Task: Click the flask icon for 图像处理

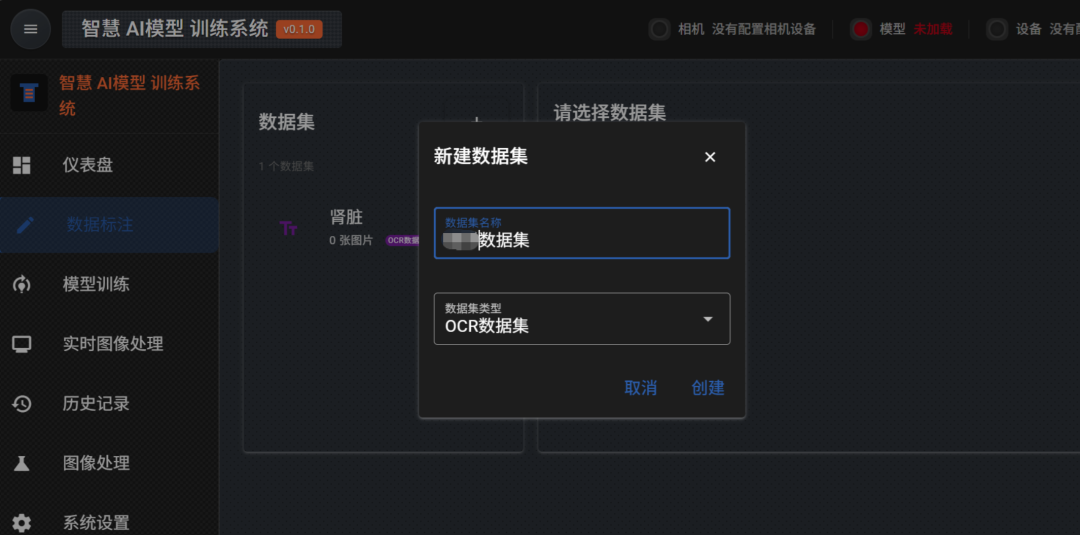Action: pyautogui.click(x=22, y=463)
